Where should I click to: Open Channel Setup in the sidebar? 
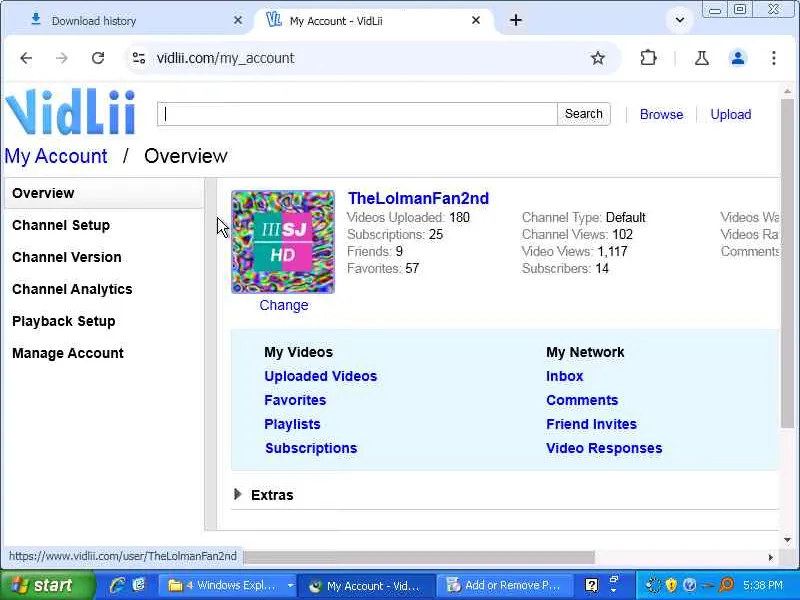pos(61,226)
